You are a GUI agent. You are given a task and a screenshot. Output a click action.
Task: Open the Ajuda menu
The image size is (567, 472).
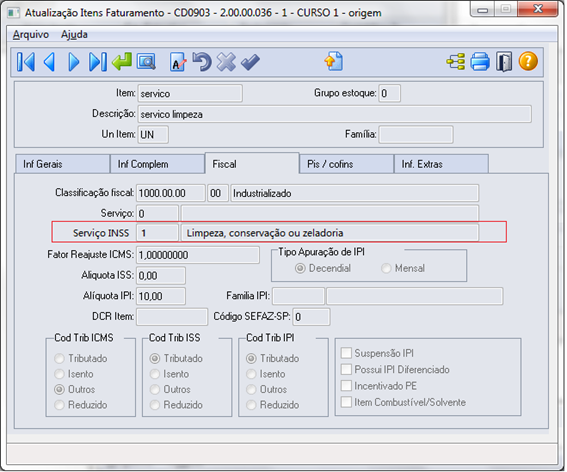[74, 35]
